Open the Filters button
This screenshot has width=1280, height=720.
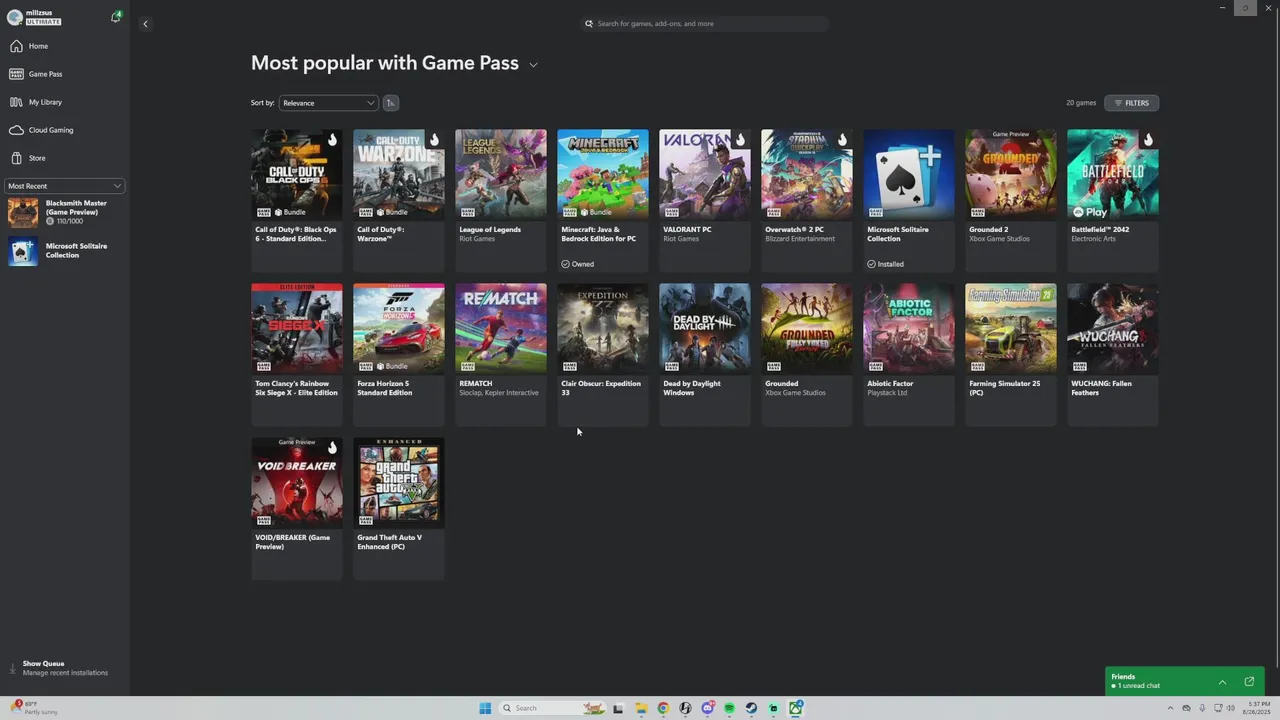pos(1131,103)
